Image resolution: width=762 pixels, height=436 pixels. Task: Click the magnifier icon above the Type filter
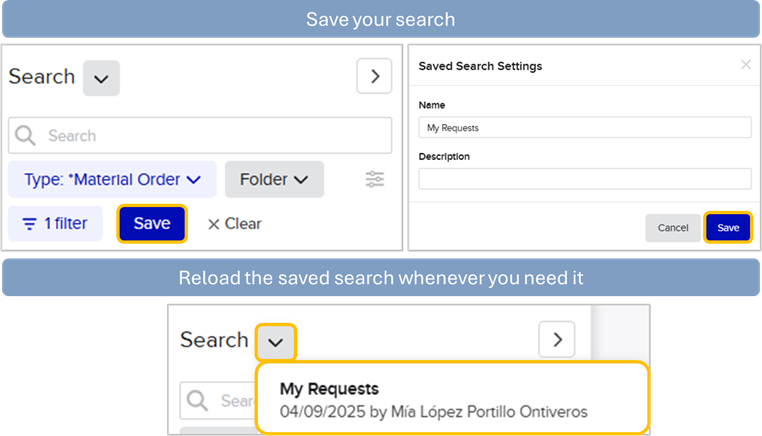pyautogui.click(x=26, y=136)
